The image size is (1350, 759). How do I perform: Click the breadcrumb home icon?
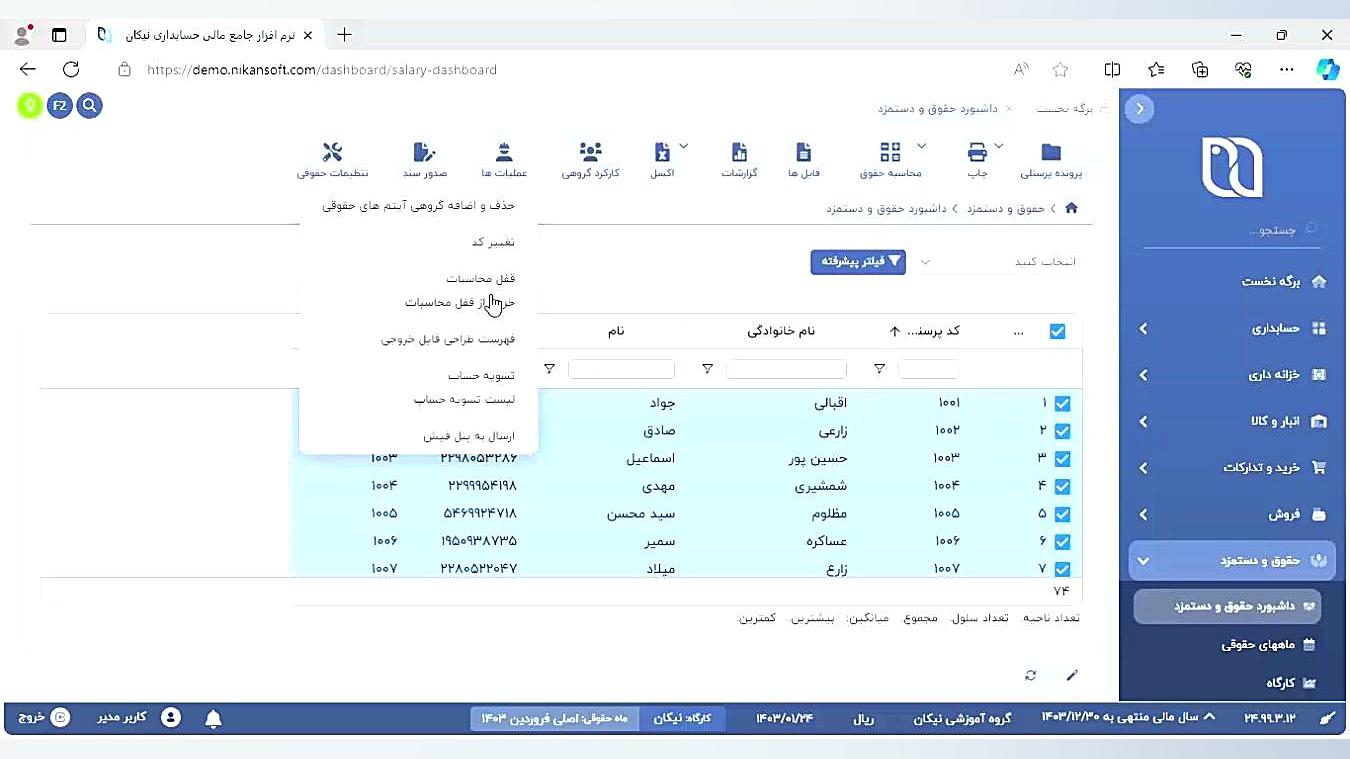pyautogui.click(x=1072, y=208)
